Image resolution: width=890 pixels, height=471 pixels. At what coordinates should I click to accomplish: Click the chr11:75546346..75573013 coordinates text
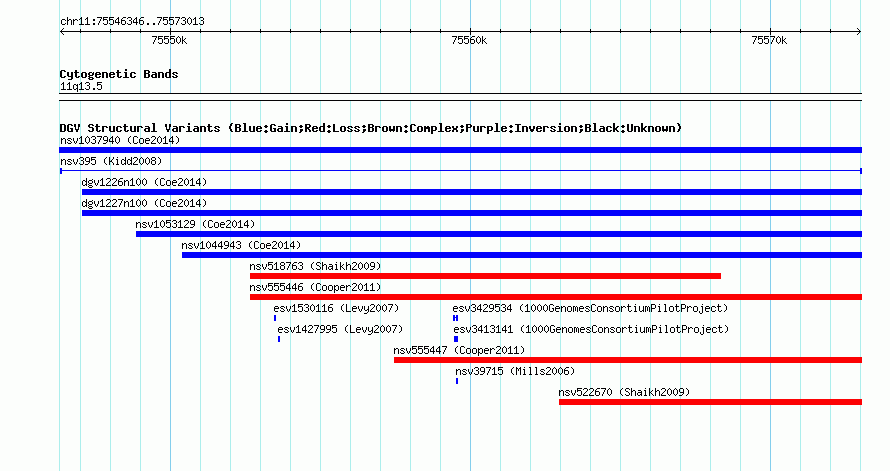(x=132, y=21)
